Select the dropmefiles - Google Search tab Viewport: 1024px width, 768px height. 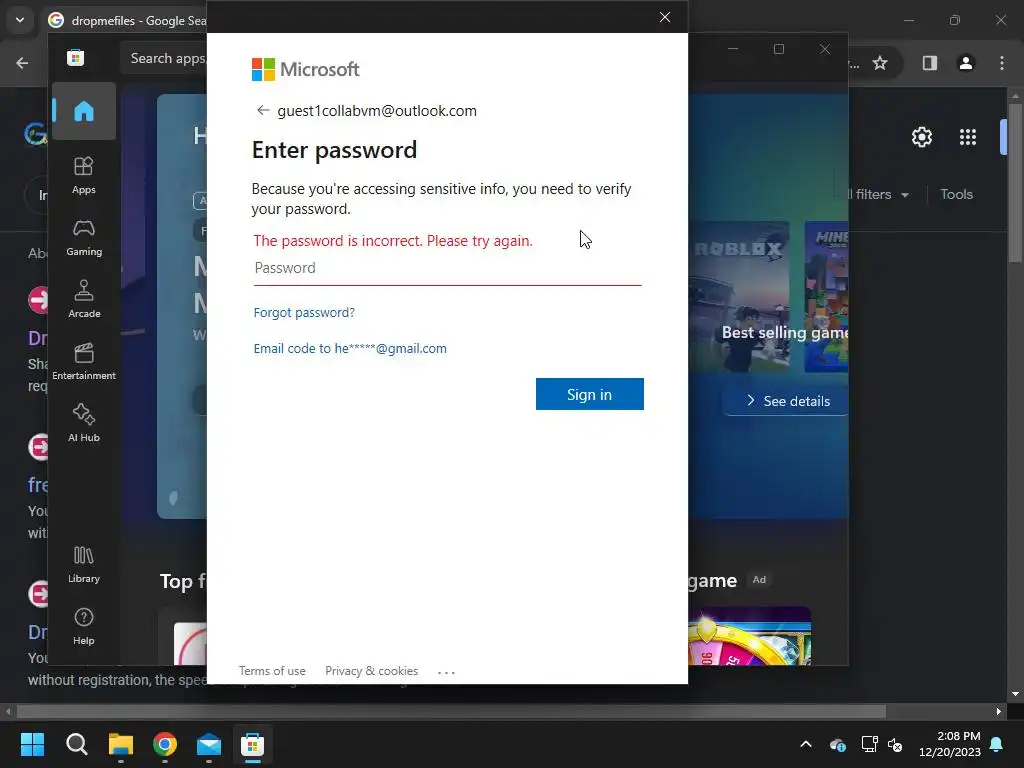pos(127,20)
